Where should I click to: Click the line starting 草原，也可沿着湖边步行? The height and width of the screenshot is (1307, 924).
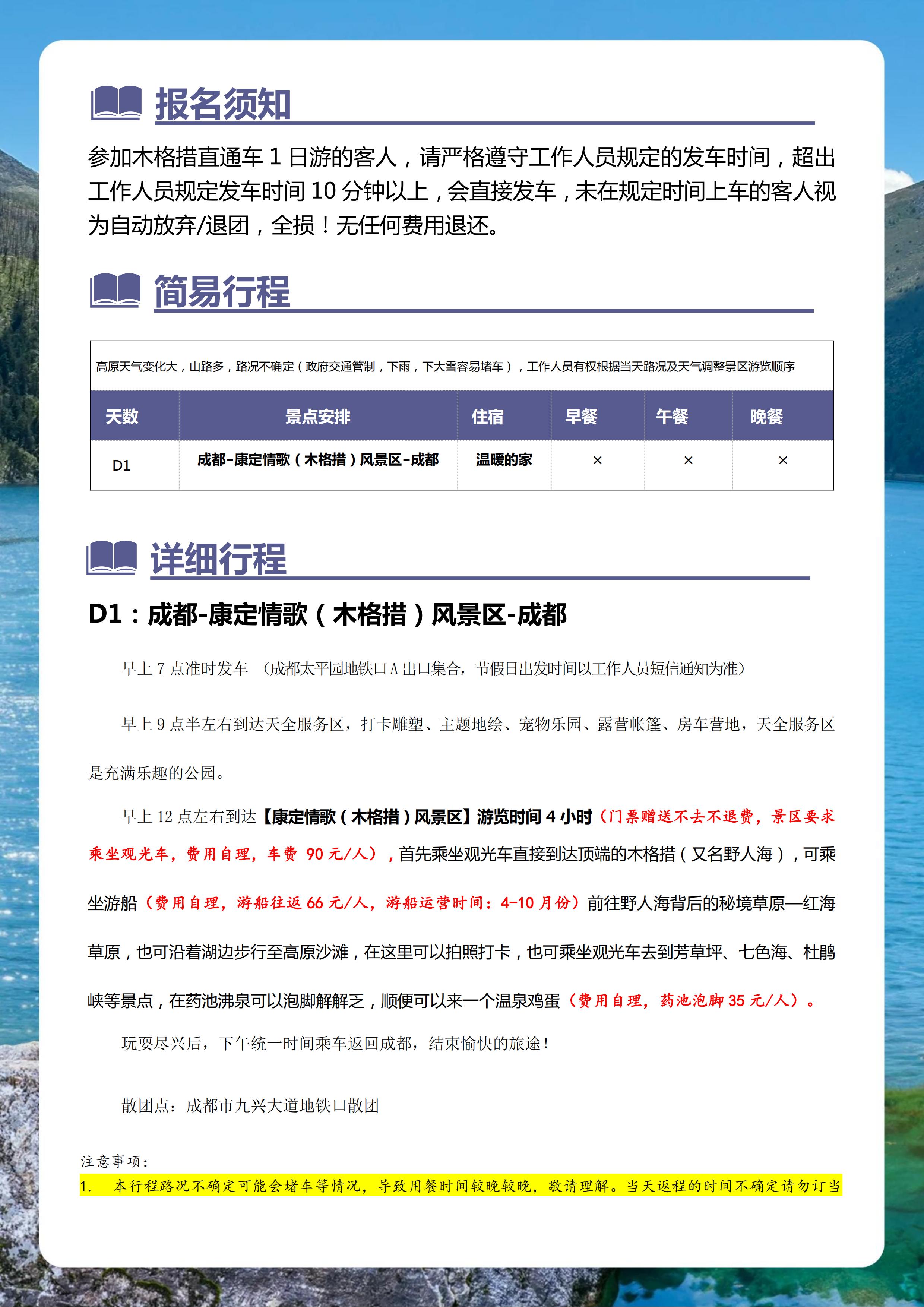pos(461,952)
